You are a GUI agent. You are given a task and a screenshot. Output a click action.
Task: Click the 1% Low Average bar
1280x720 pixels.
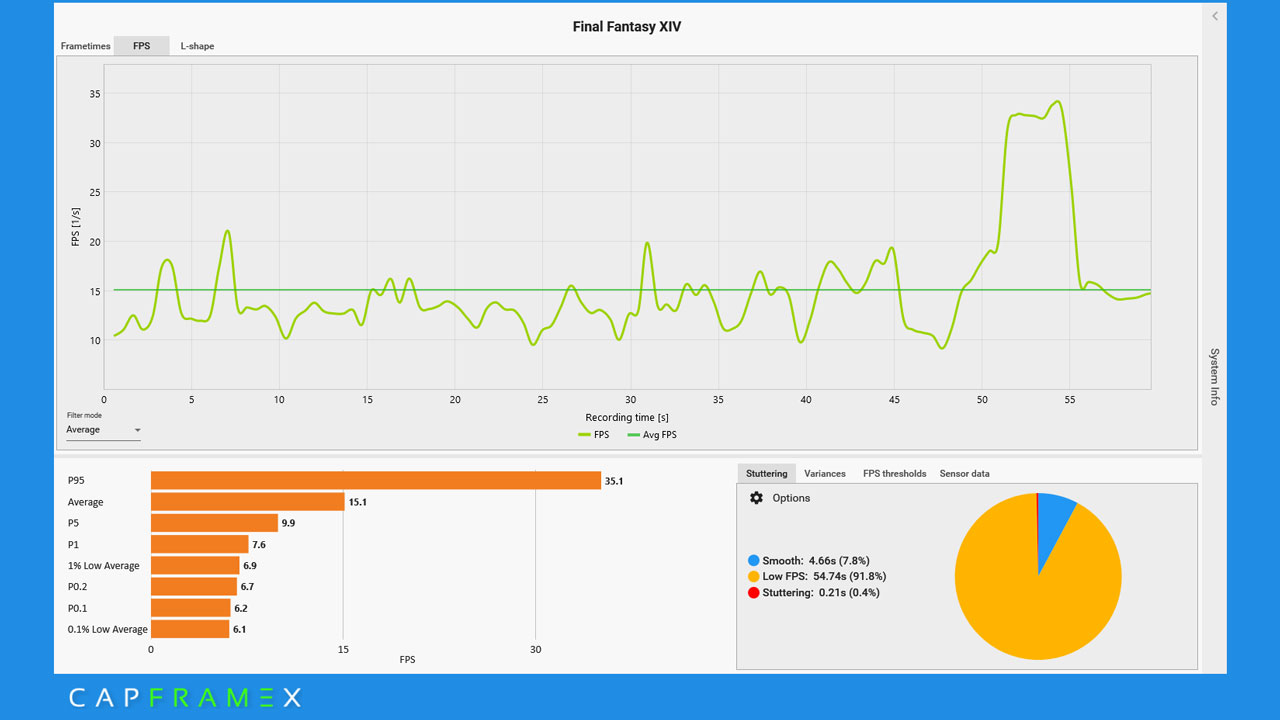coord(195,566)
